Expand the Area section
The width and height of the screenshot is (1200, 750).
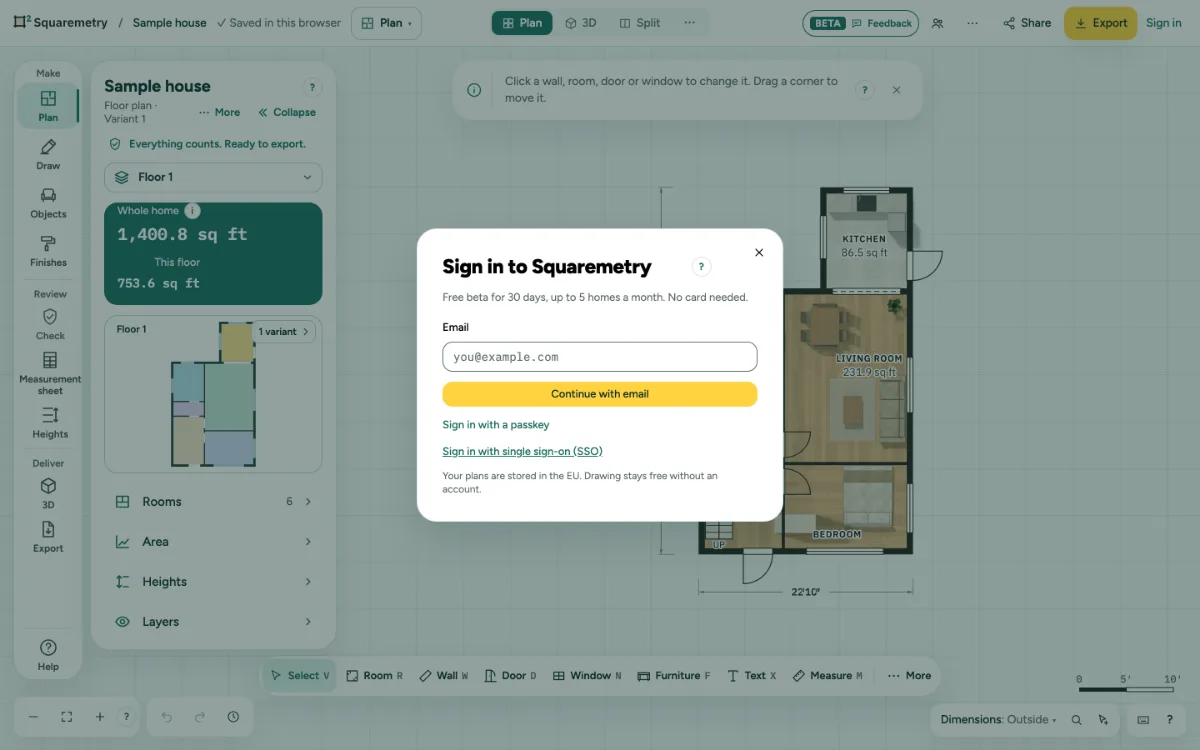click(213, 542)
